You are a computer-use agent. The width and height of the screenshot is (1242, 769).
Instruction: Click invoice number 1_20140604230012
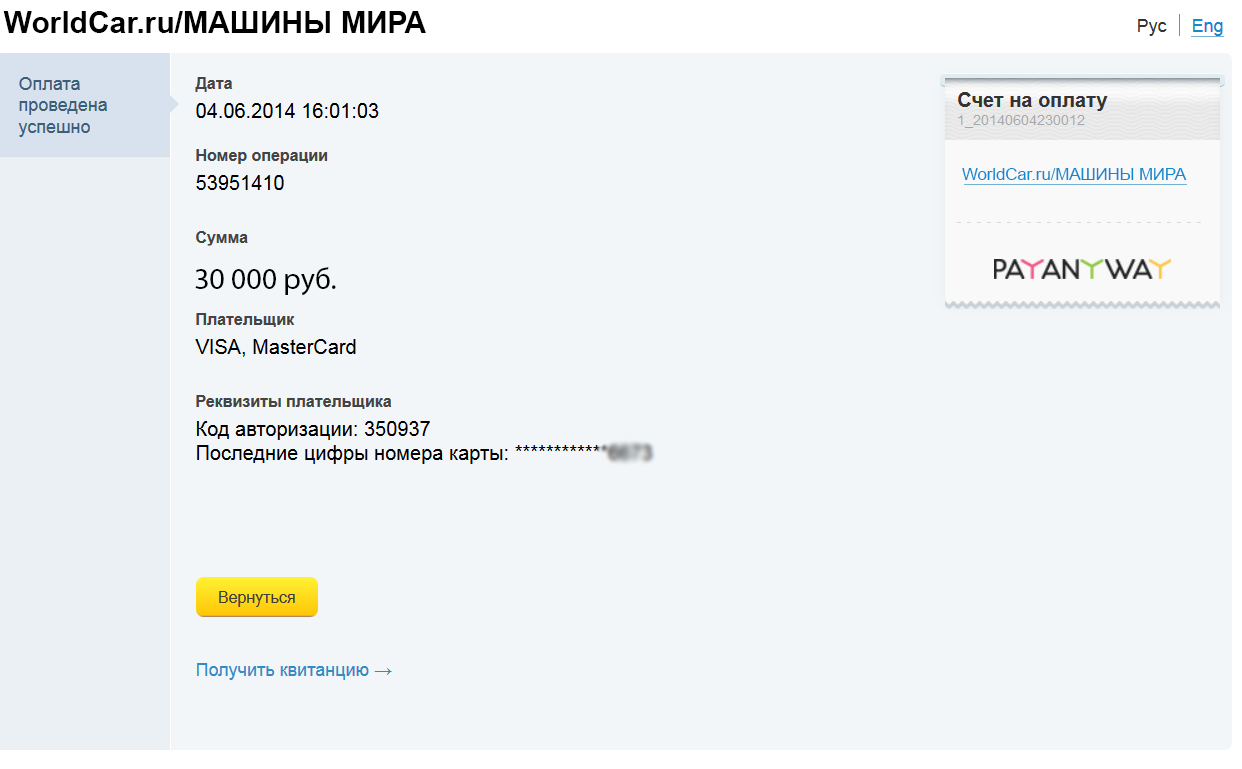[1021, 120]
